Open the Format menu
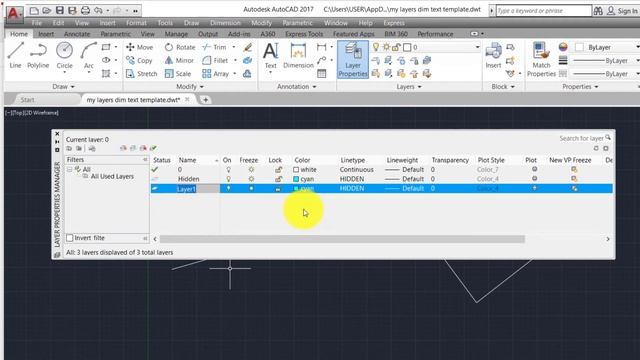Screen dimensions: 640x360 pos(136,23)
